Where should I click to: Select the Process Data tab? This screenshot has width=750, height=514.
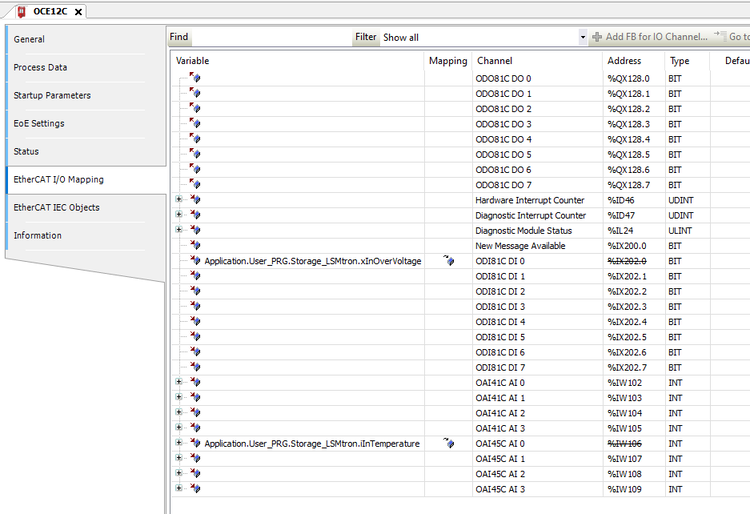[40, 68]
